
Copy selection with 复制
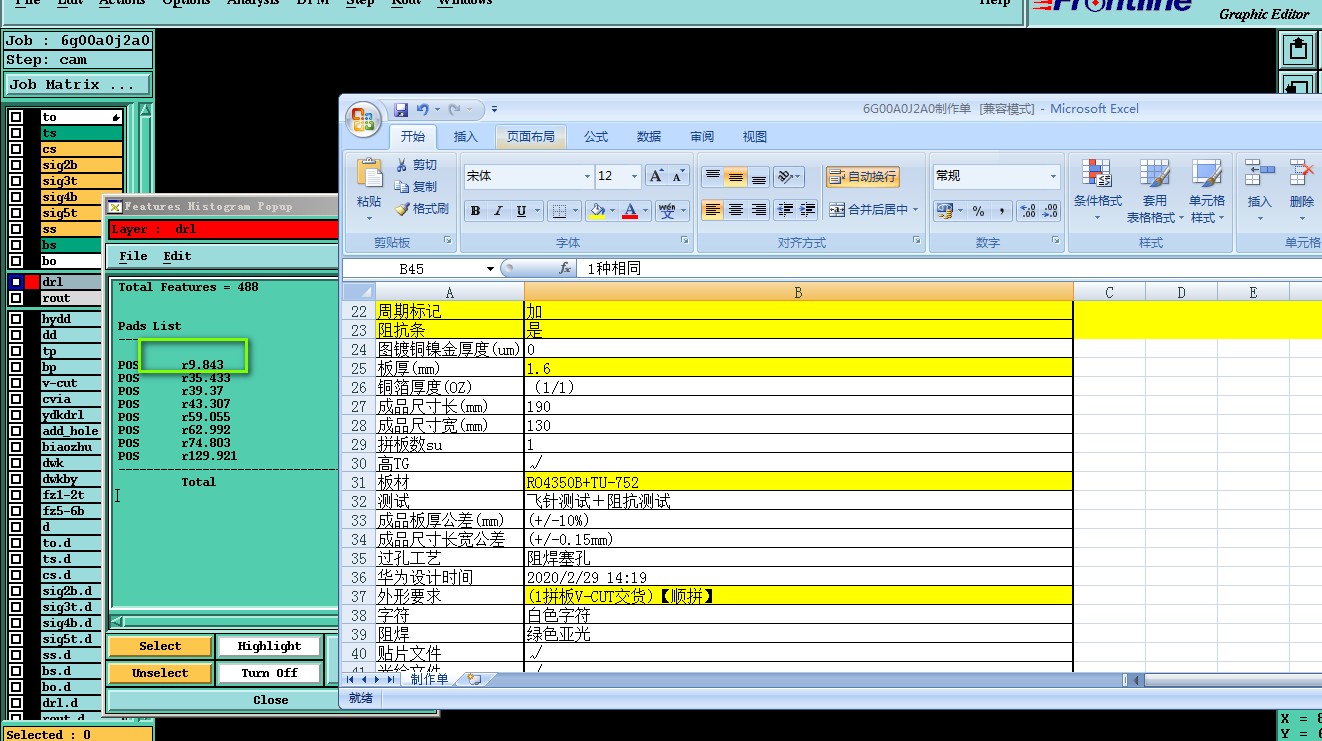point(416,187)
